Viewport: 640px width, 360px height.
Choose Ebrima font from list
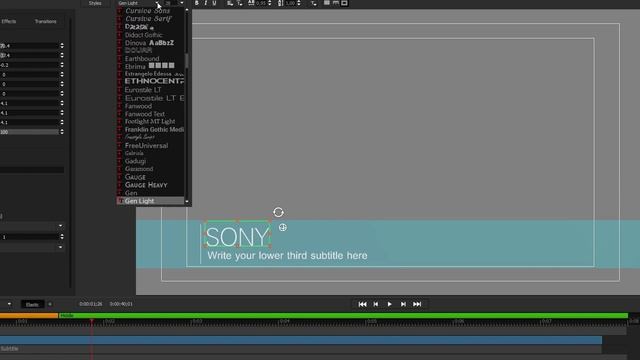click(x=149, y=67)
